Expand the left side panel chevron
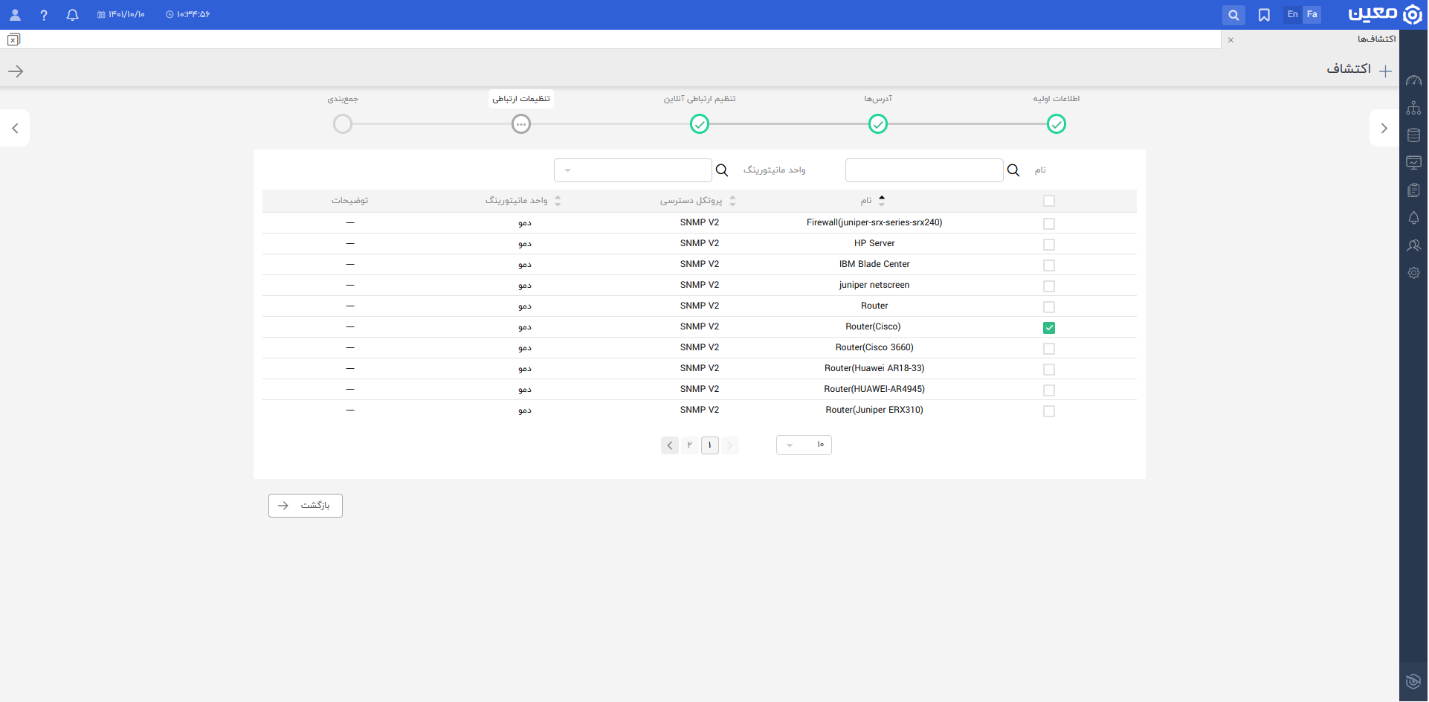The height and width of the screenshot is (702, 1429). pos(14,128)
